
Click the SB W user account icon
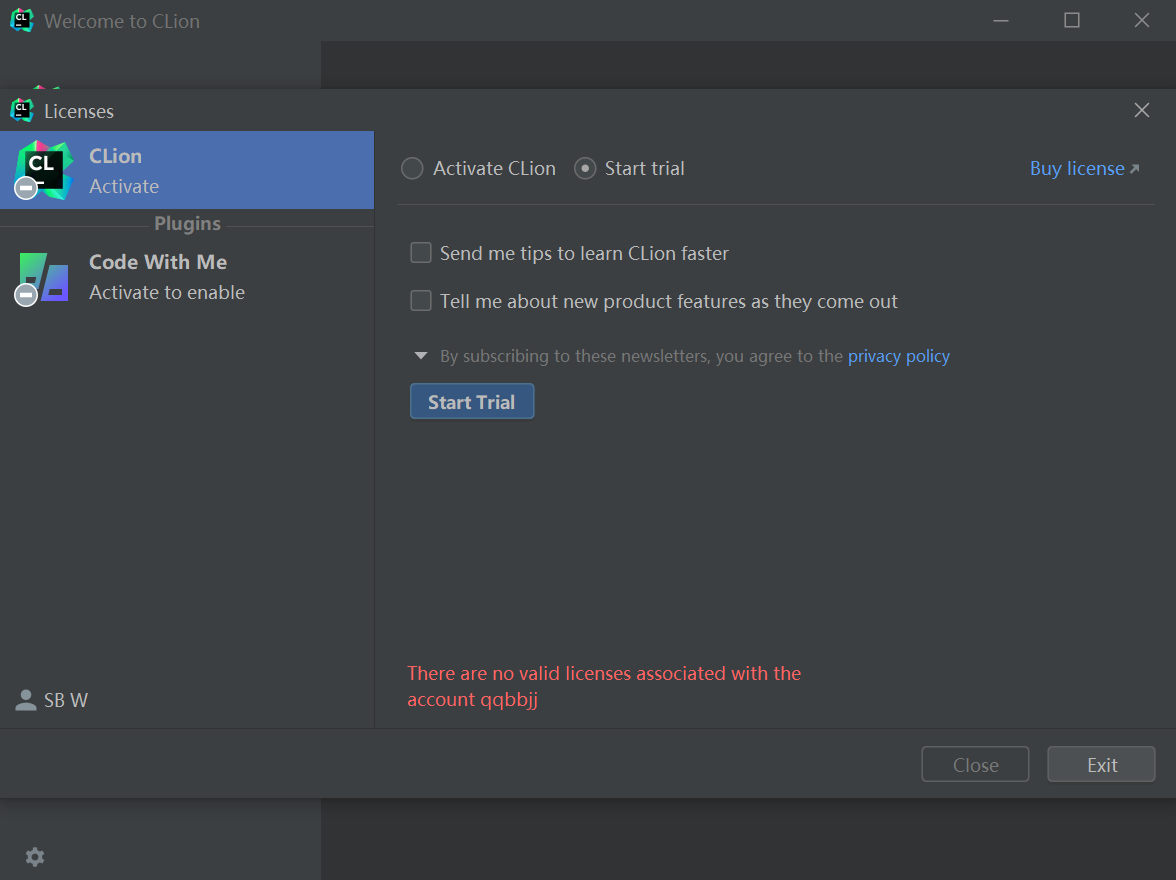coord(26,700)
